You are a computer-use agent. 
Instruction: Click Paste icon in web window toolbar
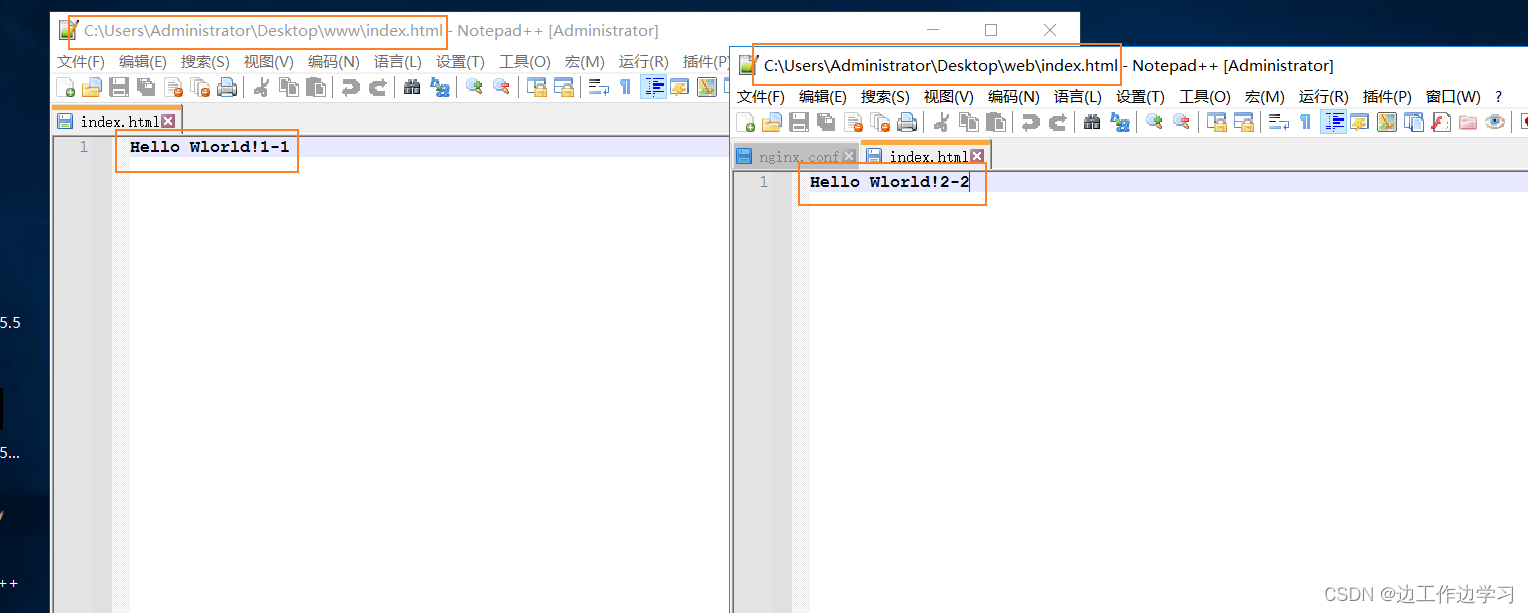[x=996, y=122]
